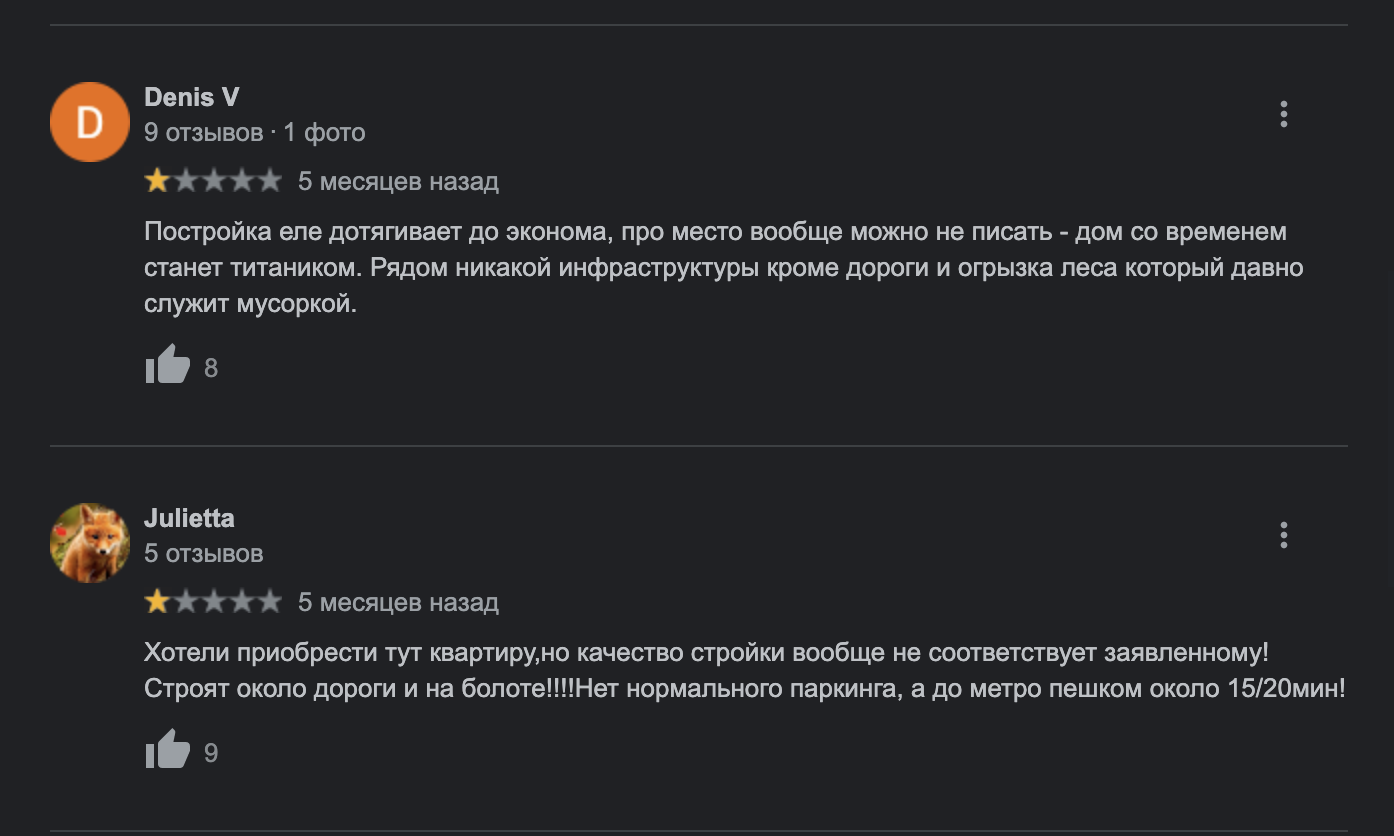Click "9 отзывов · 1 фото" under Denis V
The height and width of the screenshot is (836, 1394).
pos(254,132)
